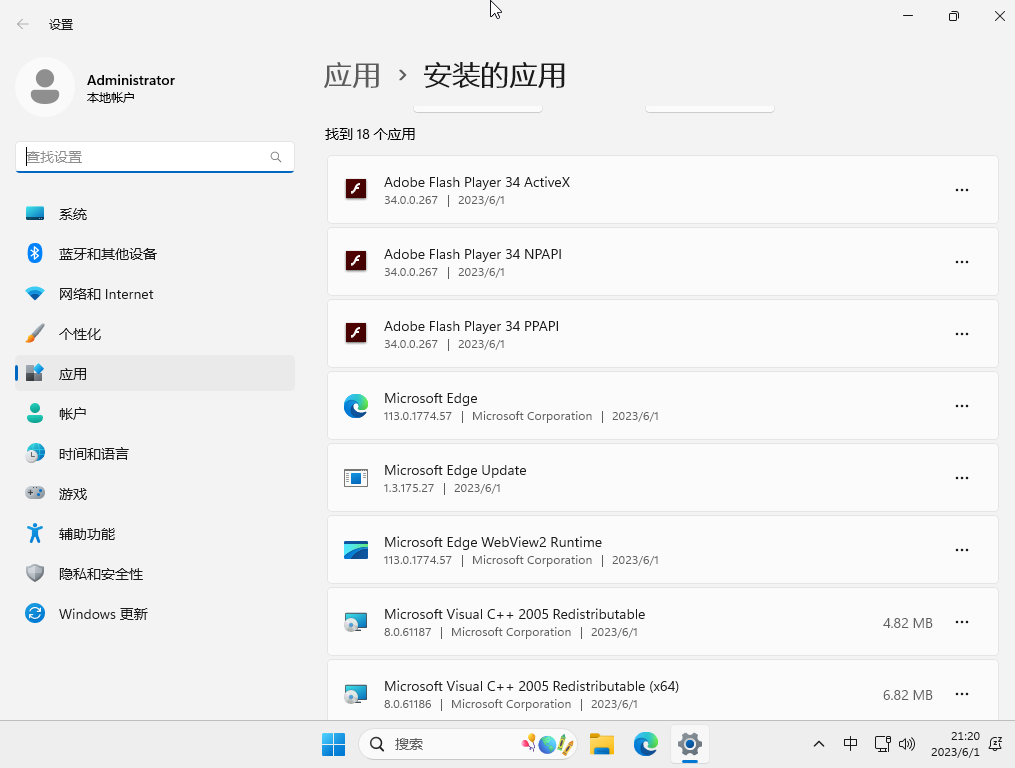Click the Administrator account name

[x=131, y=80]
